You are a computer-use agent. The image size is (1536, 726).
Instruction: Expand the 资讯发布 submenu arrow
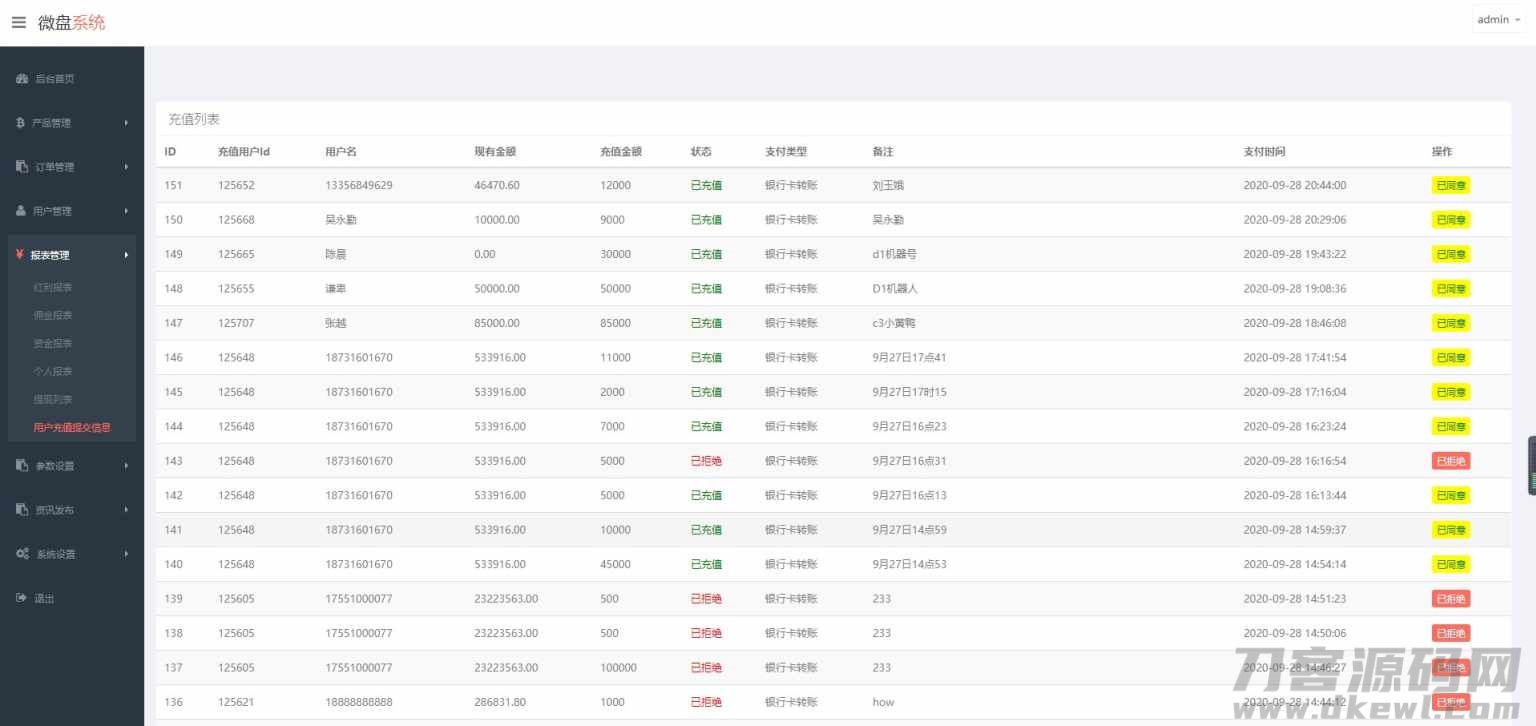click(x=126, y=510)
